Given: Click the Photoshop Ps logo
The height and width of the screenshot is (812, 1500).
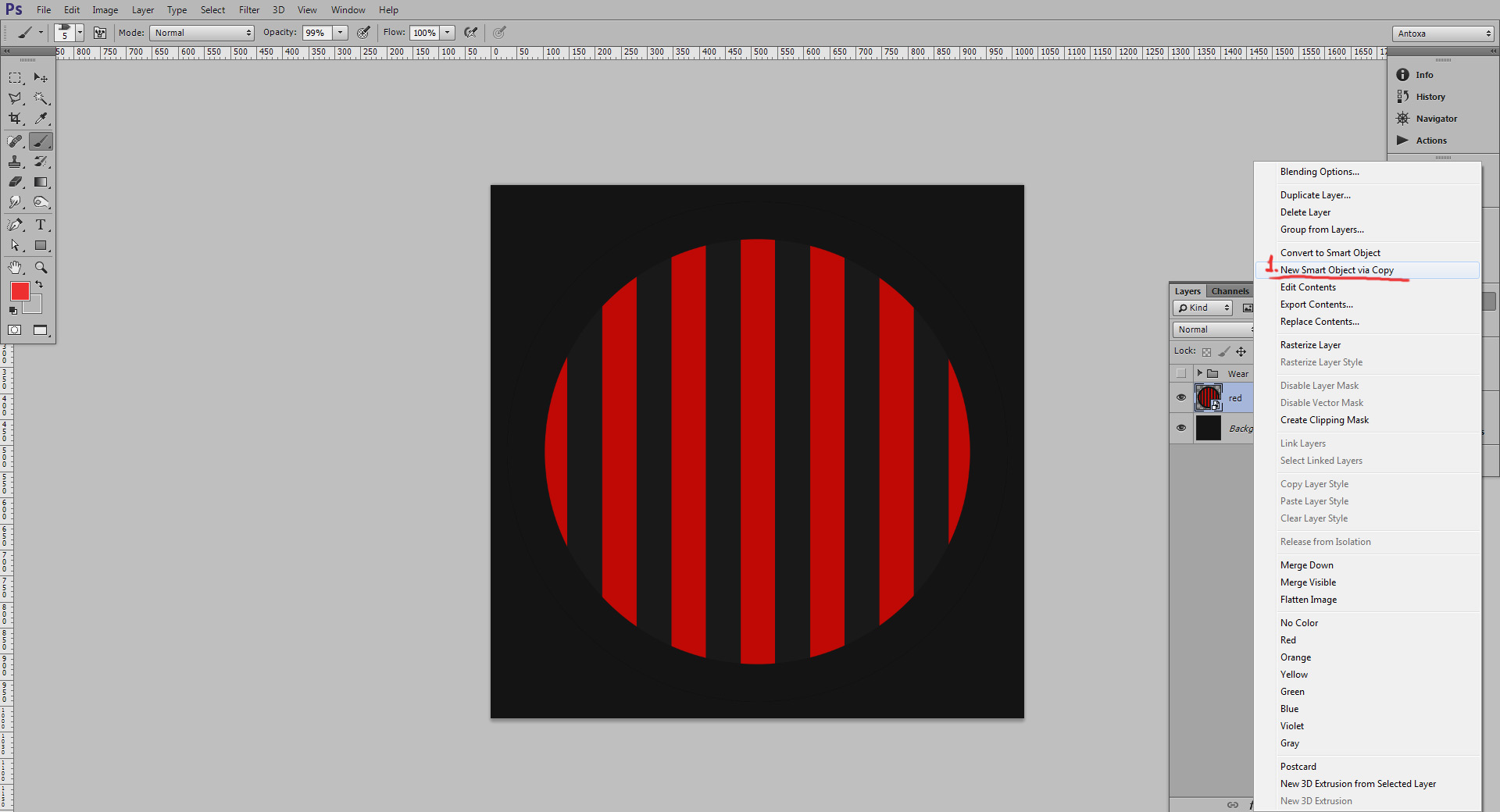Looking at the screenshot, I should [x=14, y=9].
